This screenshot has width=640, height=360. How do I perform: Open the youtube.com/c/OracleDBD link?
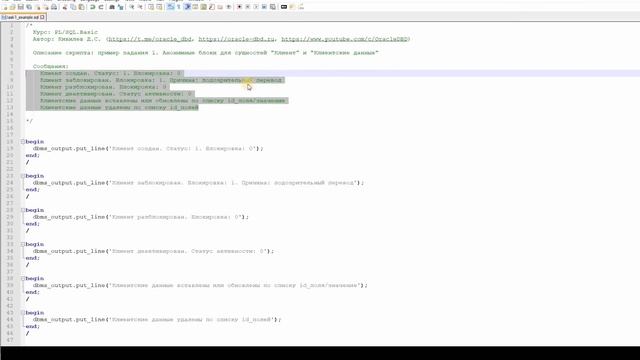(x=344, y=39)
